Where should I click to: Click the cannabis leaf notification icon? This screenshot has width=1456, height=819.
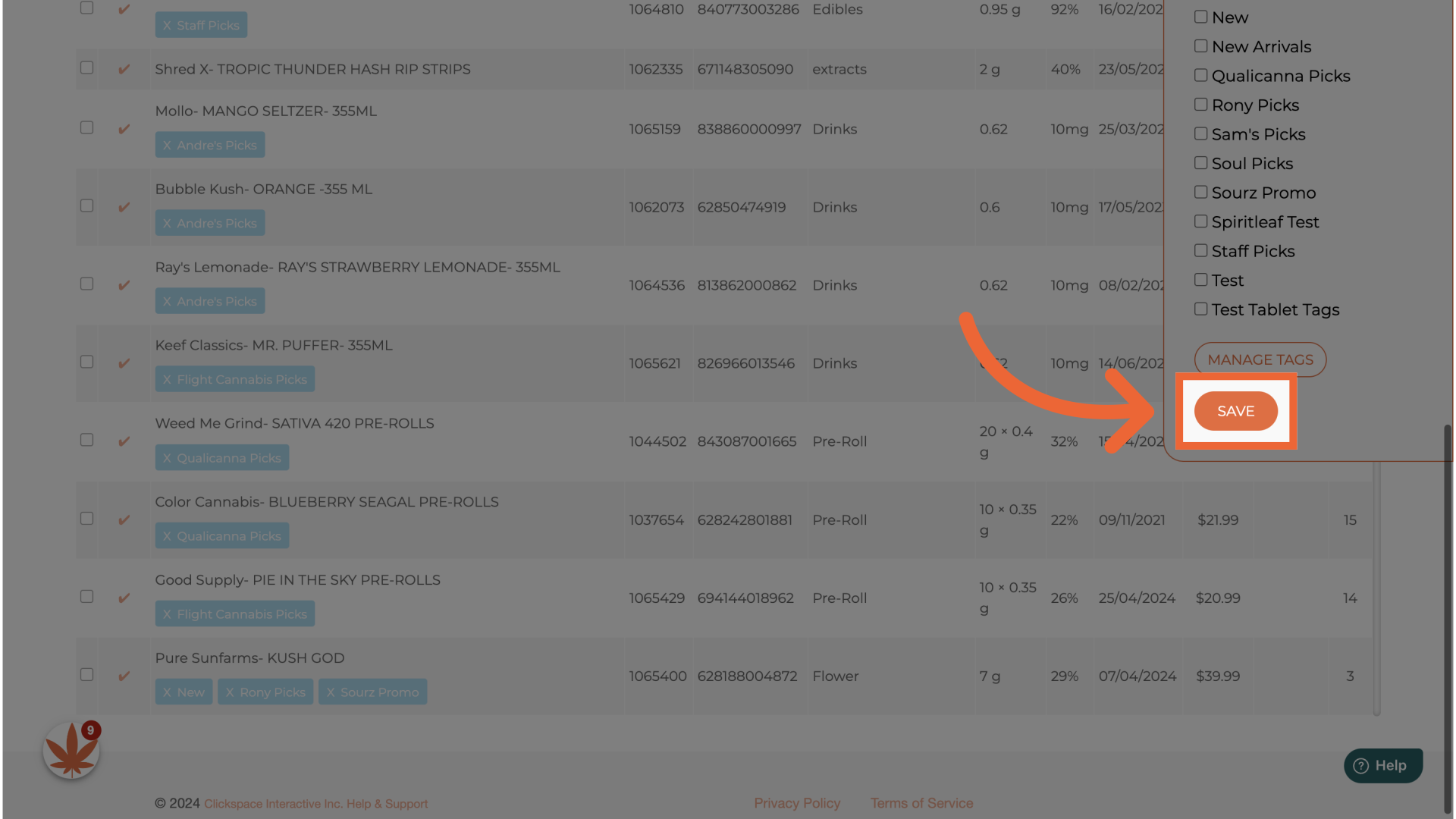click(x=71, y=751)
